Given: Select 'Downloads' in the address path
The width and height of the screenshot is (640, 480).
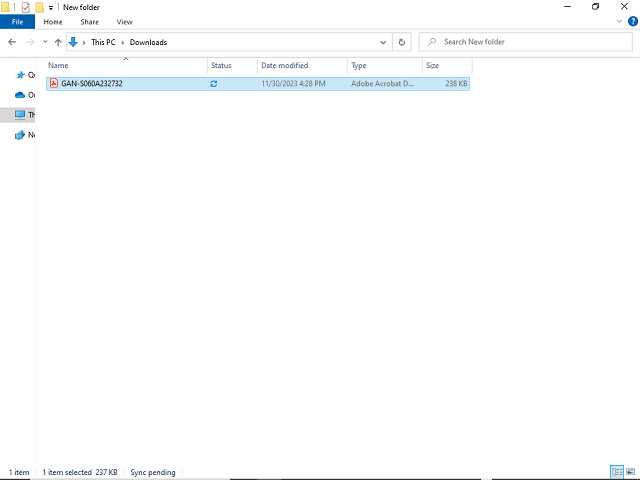Looking at the screenshot, I should pos(148,42).
